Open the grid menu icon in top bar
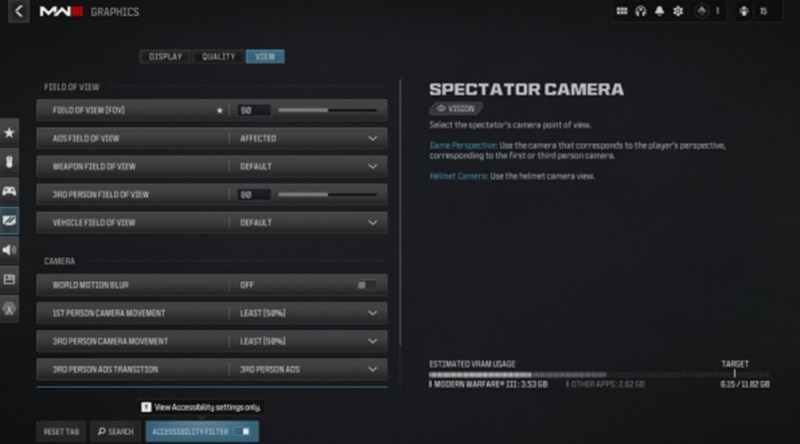Screen dimensions: 800x444 (x=621, y=11)
